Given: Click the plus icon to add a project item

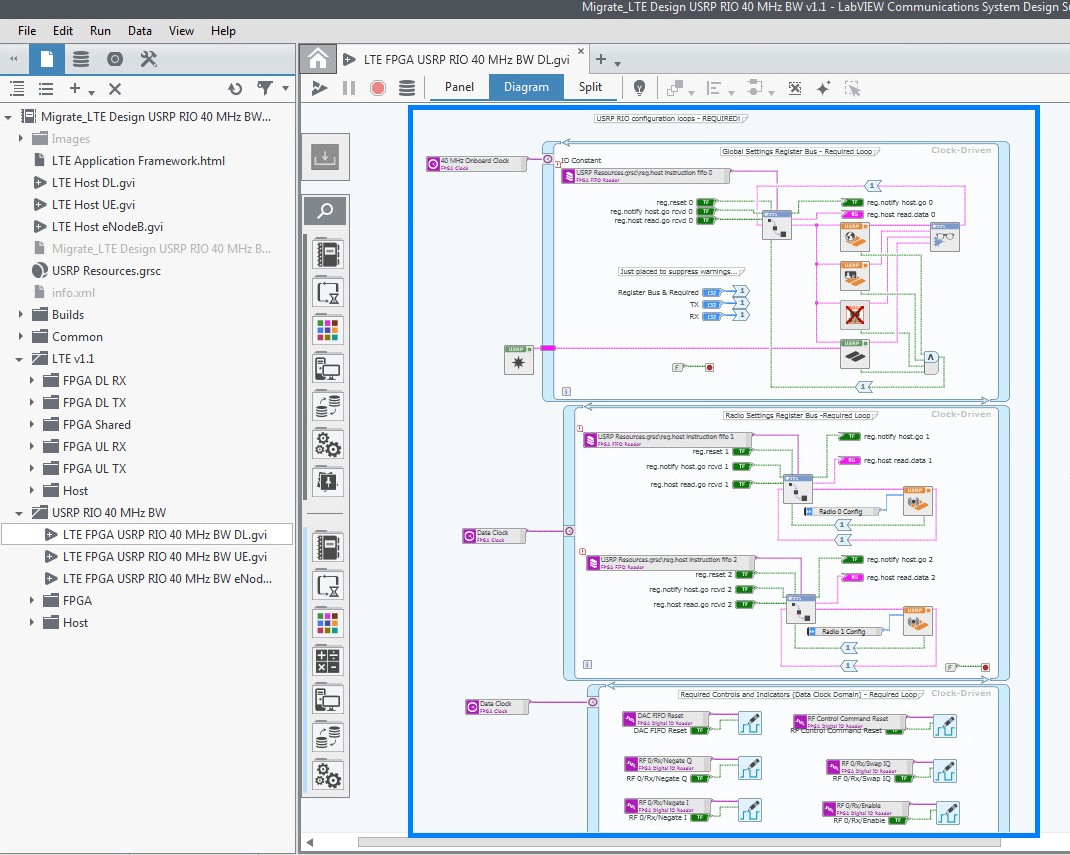Looking at the screenshot, I should [75, 88].
